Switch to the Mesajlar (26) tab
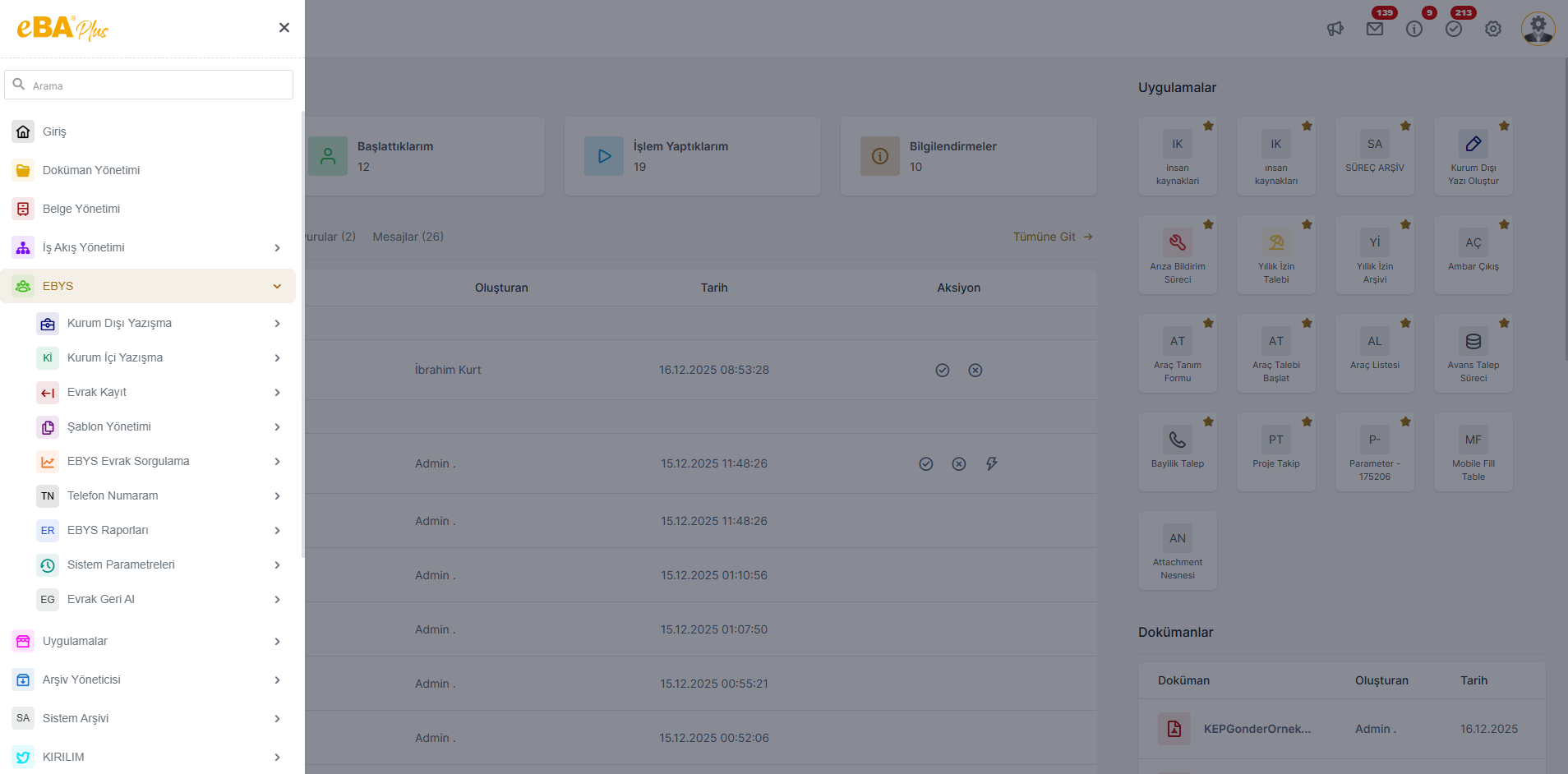Screen dimensions: 1568x774 [408, 237]
